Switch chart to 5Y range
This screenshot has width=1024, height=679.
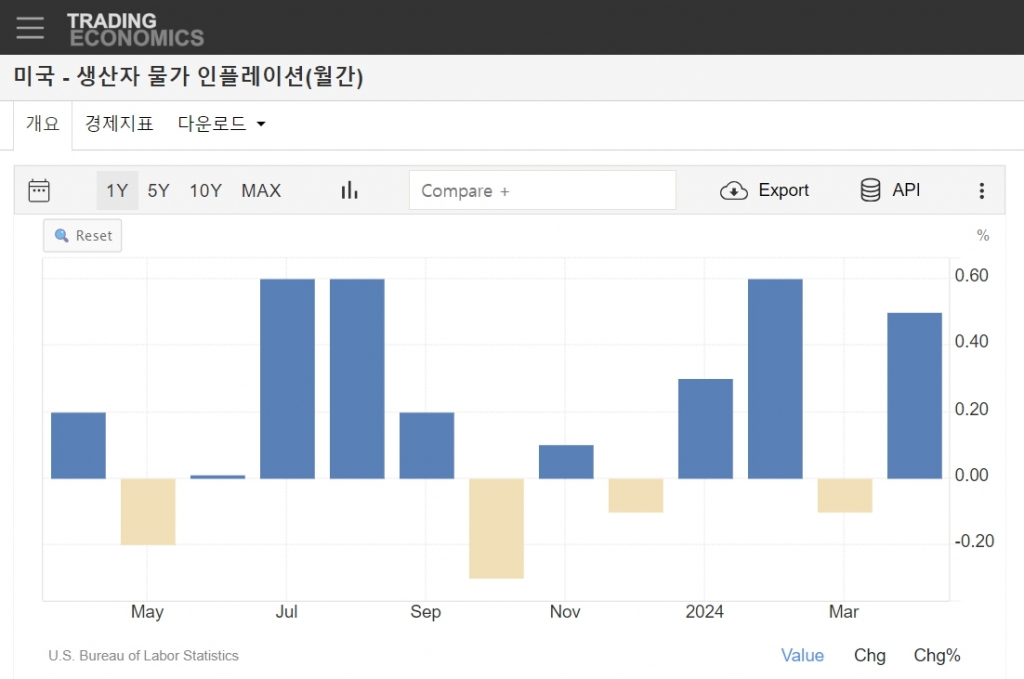158,190
